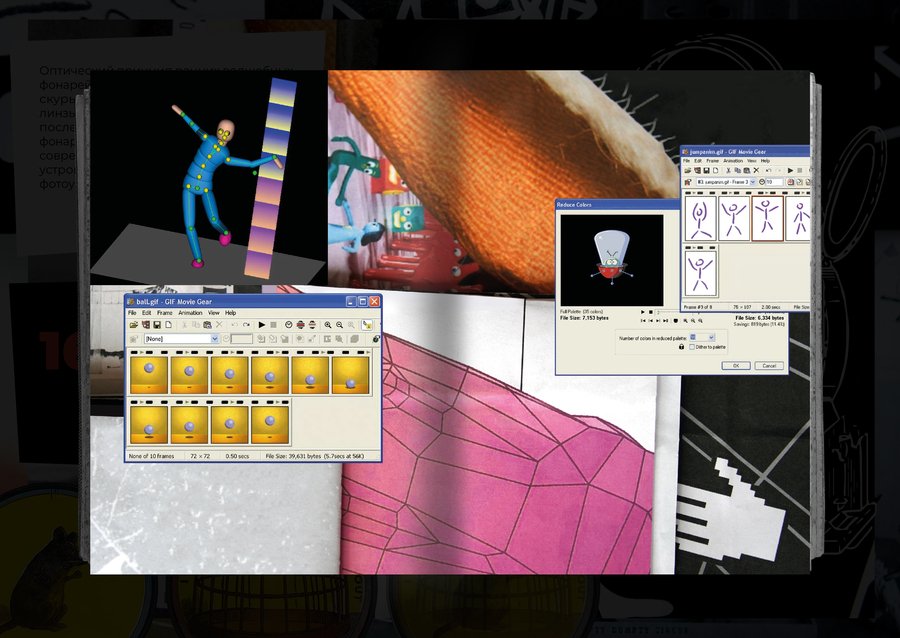This screenshot has height=638, width=900.
Task: Open the [None] dropdown in ball.gif window
Action: coord(214,339)
